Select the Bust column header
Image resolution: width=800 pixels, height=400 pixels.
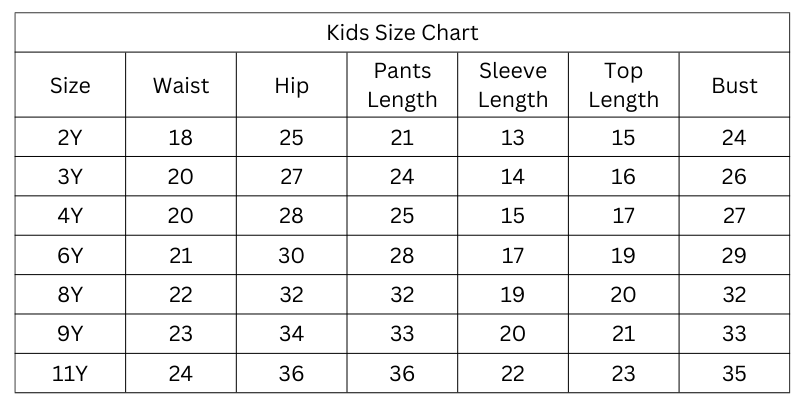pos(734,85)
